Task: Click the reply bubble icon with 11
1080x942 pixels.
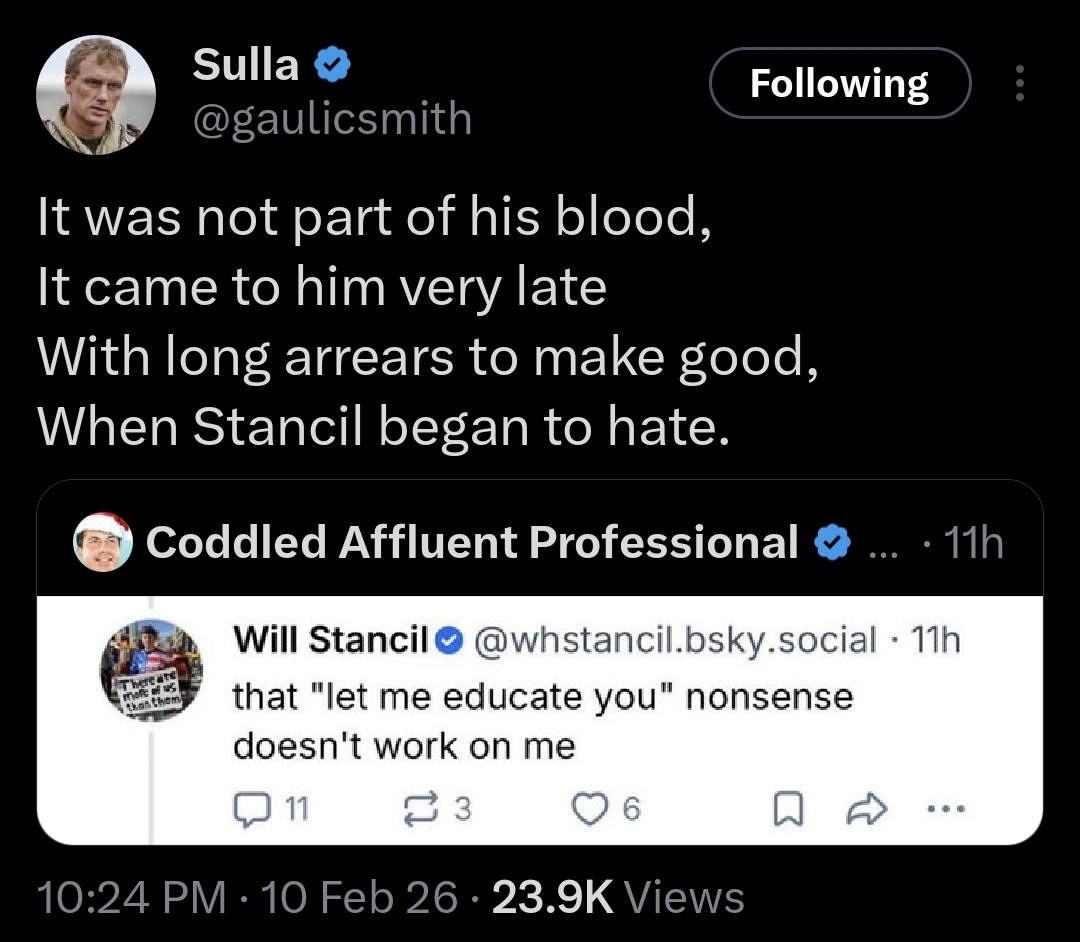Action: coord(247,807)
